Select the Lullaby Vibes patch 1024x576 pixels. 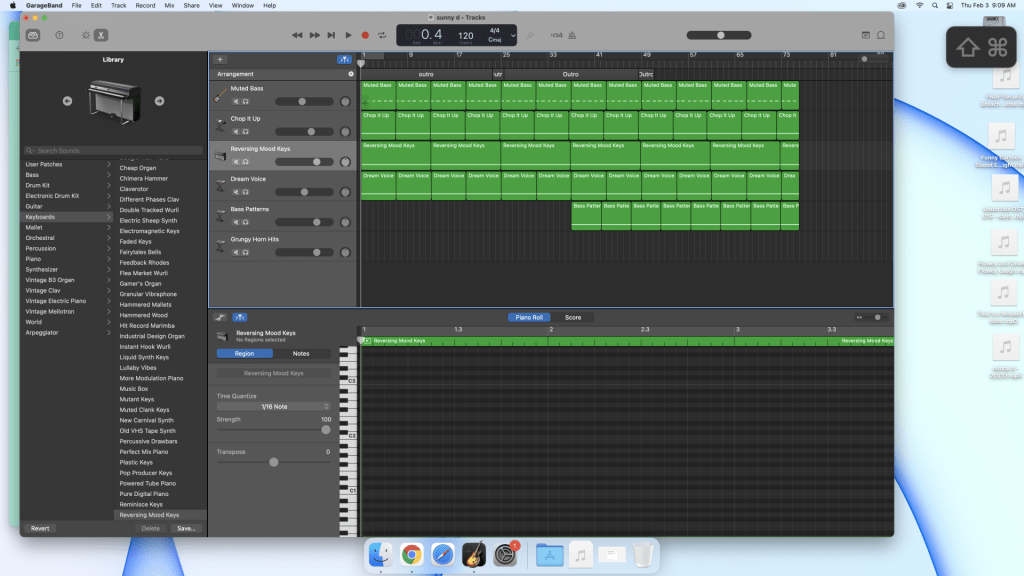click(138, 368)
